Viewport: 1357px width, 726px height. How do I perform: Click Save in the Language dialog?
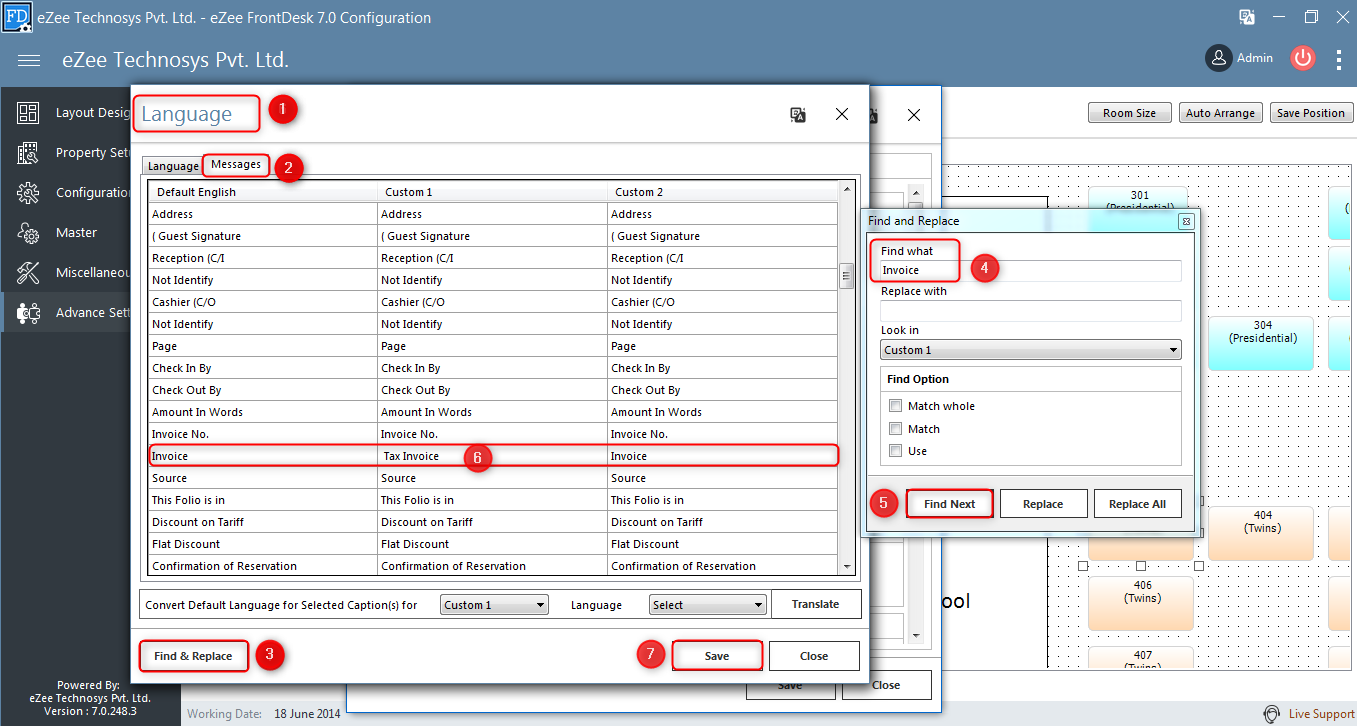coord(717,656)
